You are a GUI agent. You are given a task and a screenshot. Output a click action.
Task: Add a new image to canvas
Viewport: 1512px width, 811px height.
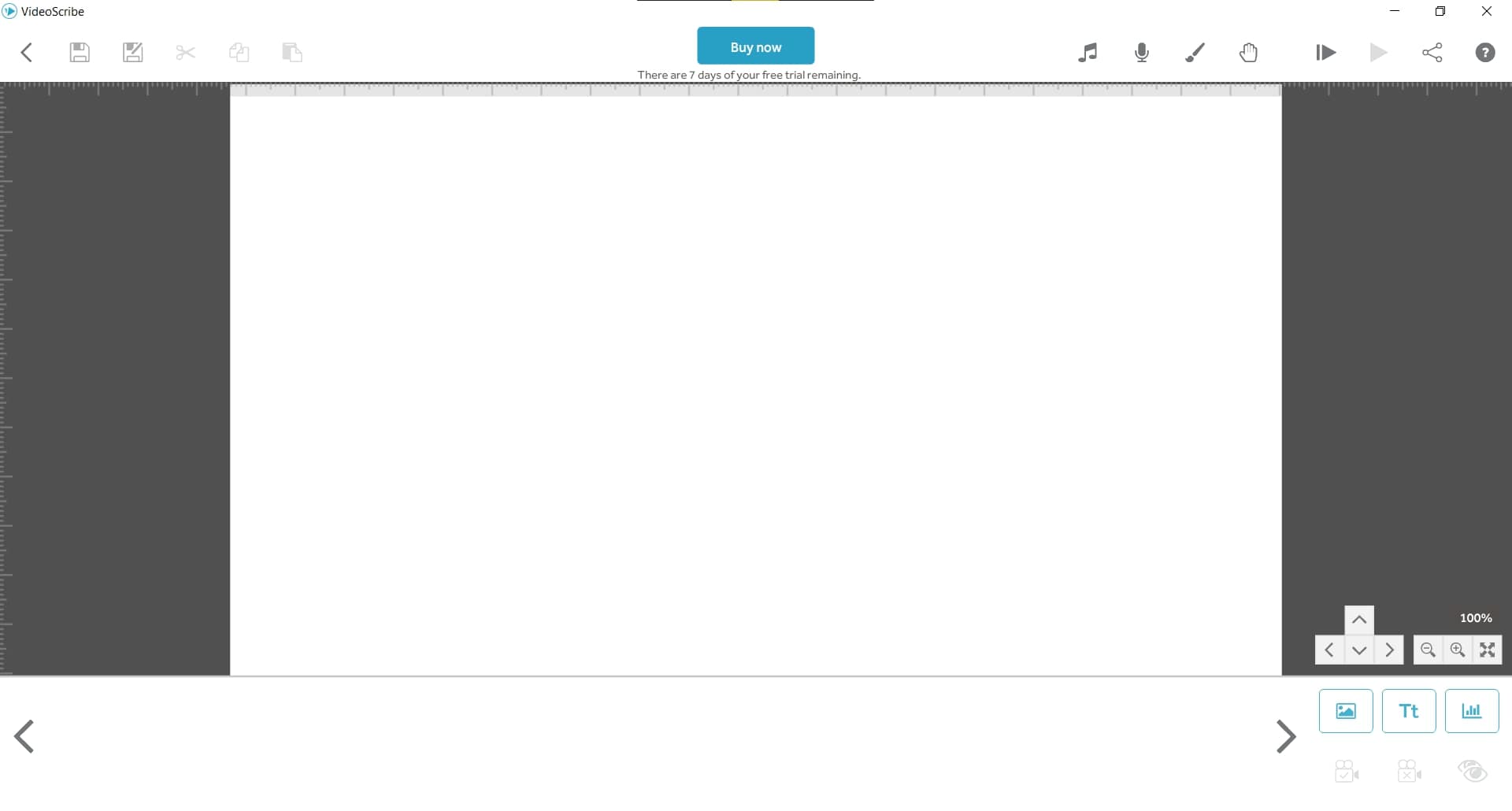[x=1346, y=712]
